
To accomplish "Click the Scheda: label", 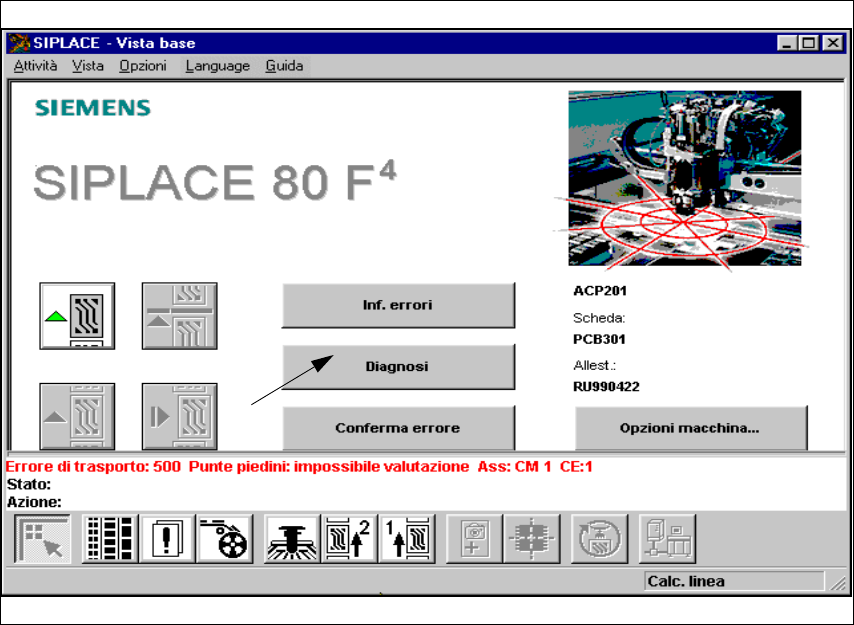I will point(599,318).
